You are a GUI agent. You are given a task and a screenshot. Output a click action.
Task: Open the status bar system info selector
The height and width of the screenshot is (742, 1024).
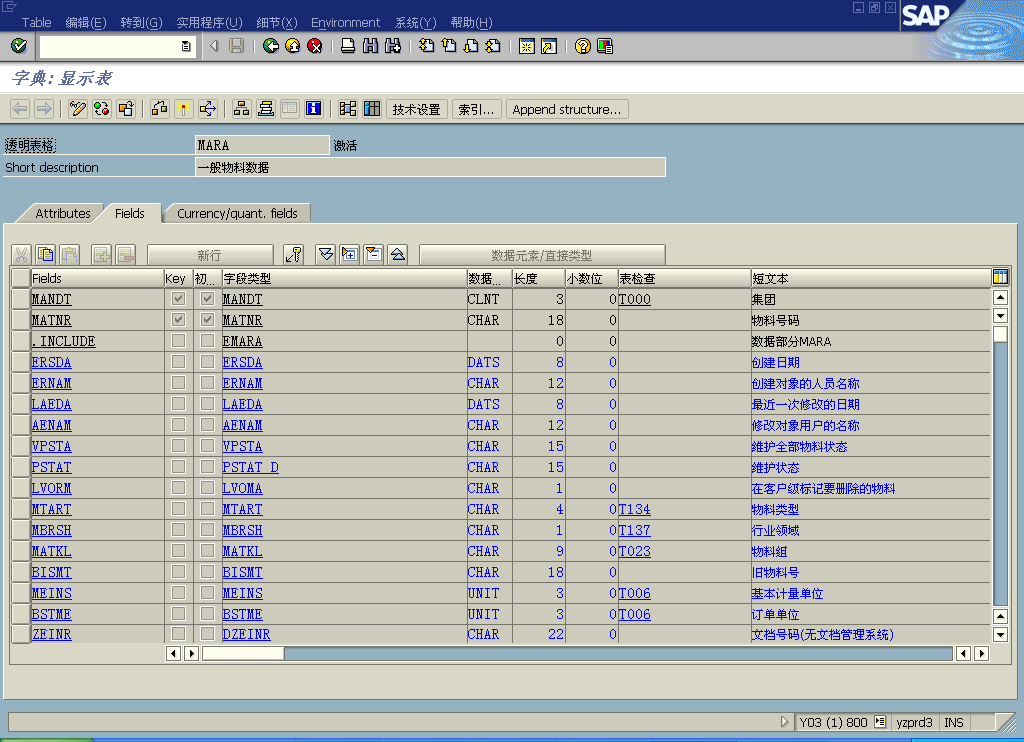[x=880, y=722]
